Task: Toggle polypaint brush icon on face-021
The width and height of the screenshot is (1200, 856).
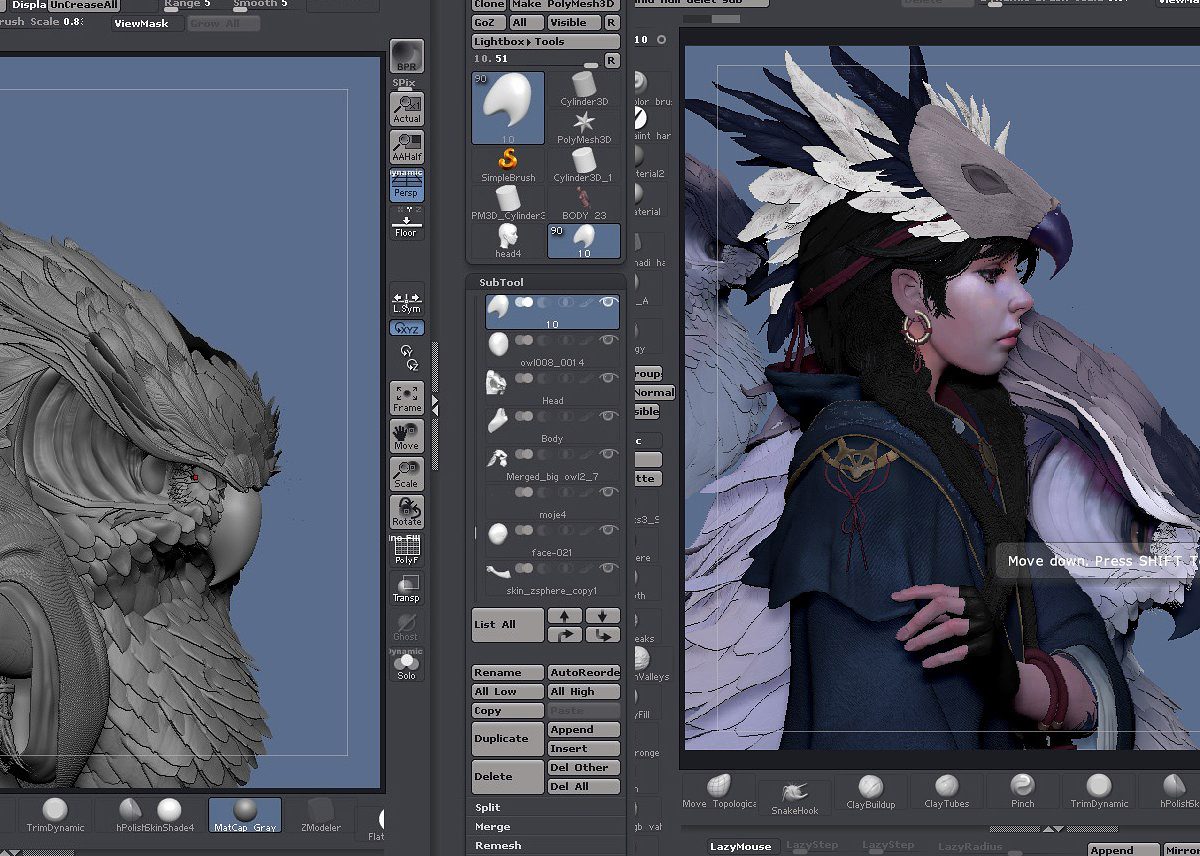Action: pos(585,529)
